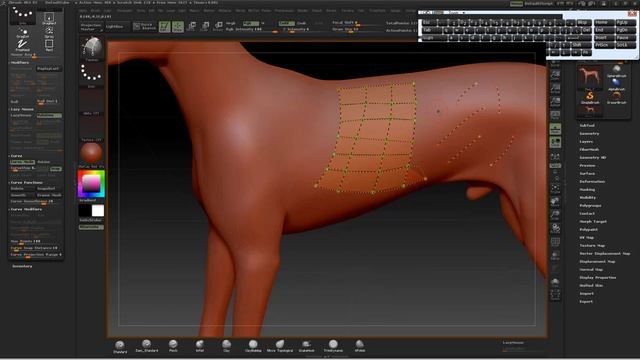Image resolution: width=640 pixels, height=360 pixels.
Task: Open Projection Master
Action: [91, 27]
